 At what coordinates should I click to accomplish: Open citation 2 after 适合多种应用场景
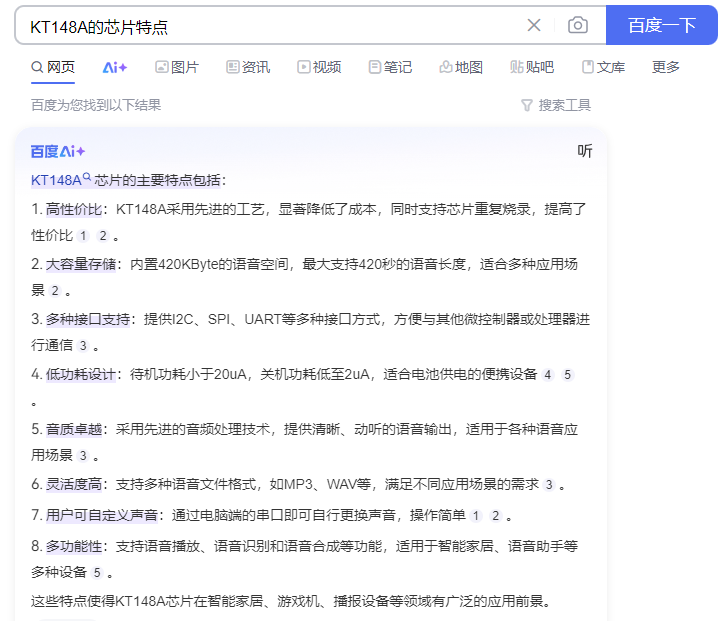click(x=55, y=291)
